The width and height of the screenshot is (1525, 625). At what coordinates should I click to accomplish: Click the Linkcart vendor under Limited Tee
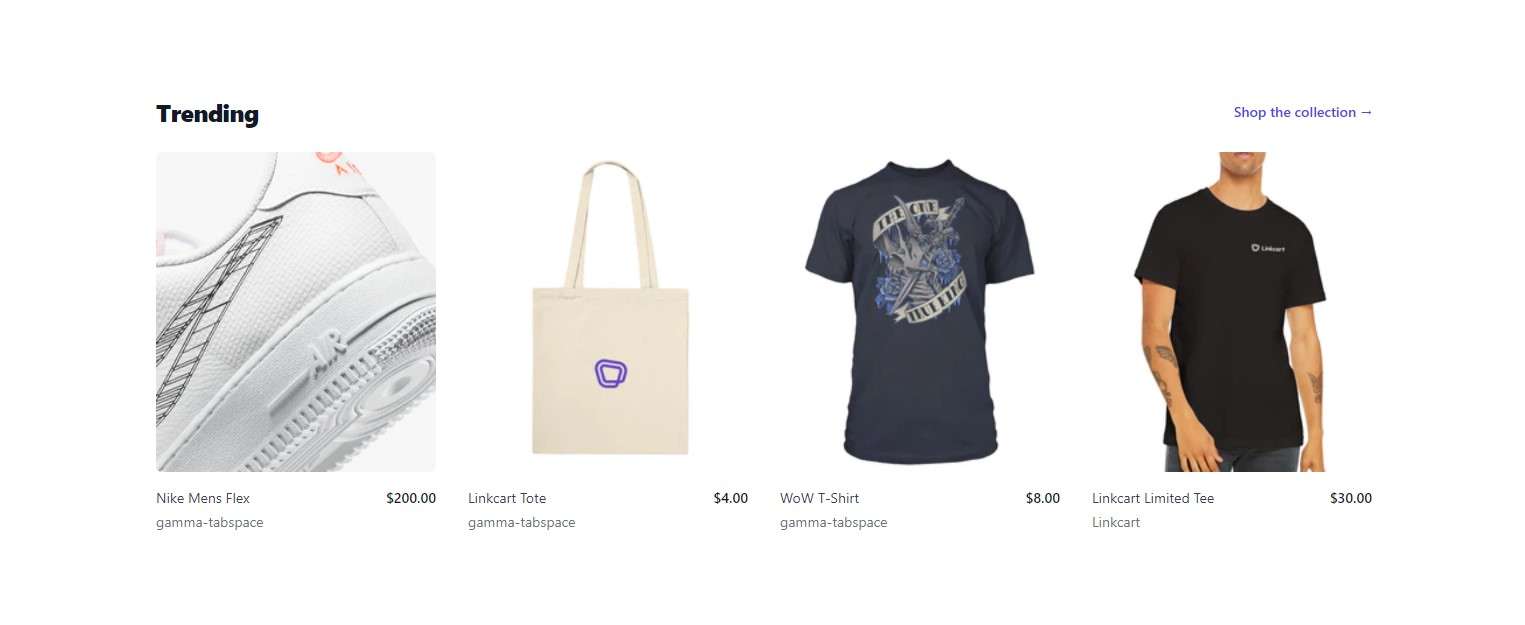(1116, 522)
